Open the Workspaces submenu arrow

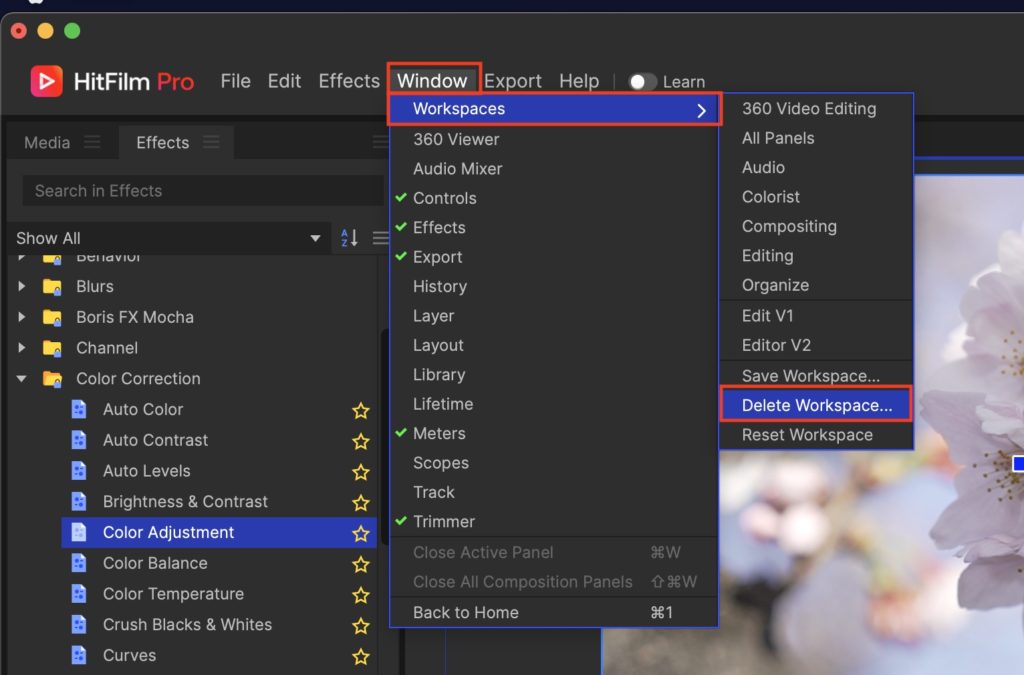click(x=701, y=110)
